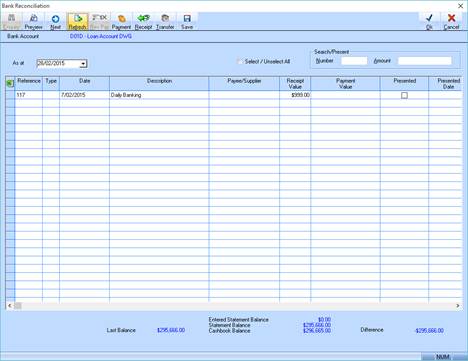Click the green grid corner icon
Viewport: 468px width, 361px height.
(x=10, y=83)
